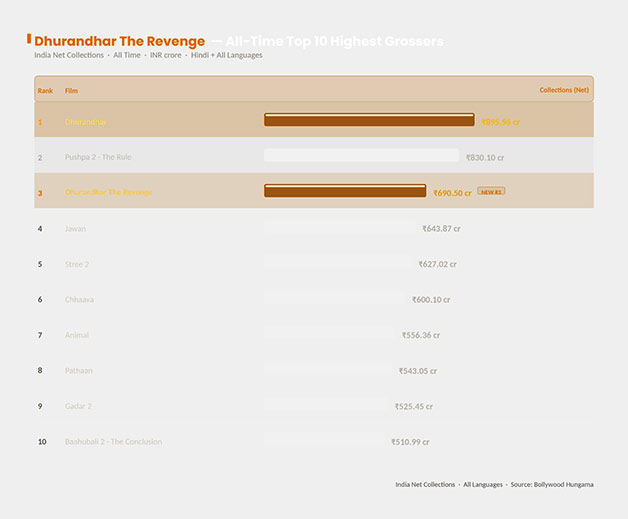Click the rank 3 brown collection bar
The width and height of the screenshot is (628, 519).
tap(345, 191)
